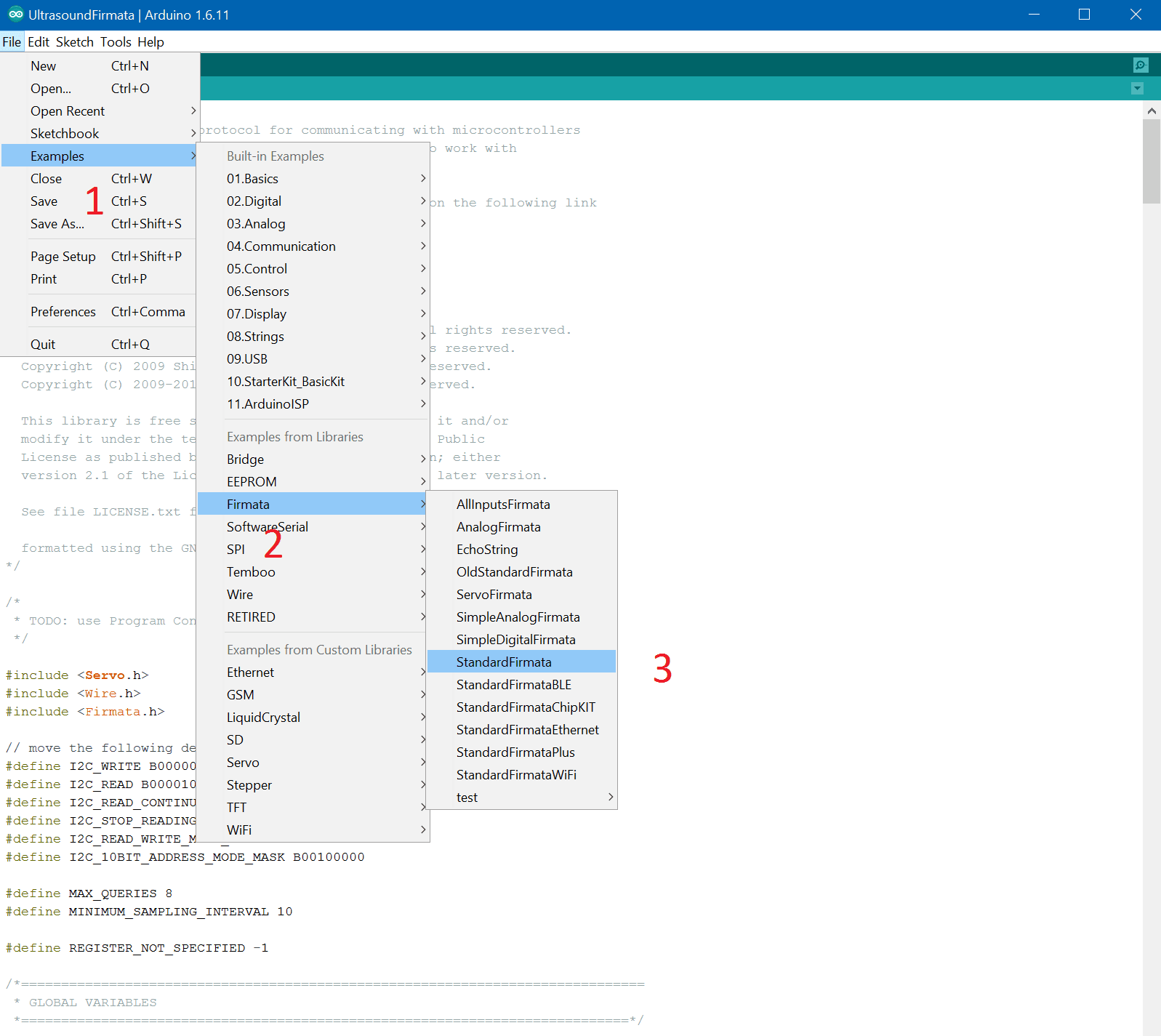1161x1036 pixels.
Task: Expand the 01.Basics examples
Action: tap(313, 179)
